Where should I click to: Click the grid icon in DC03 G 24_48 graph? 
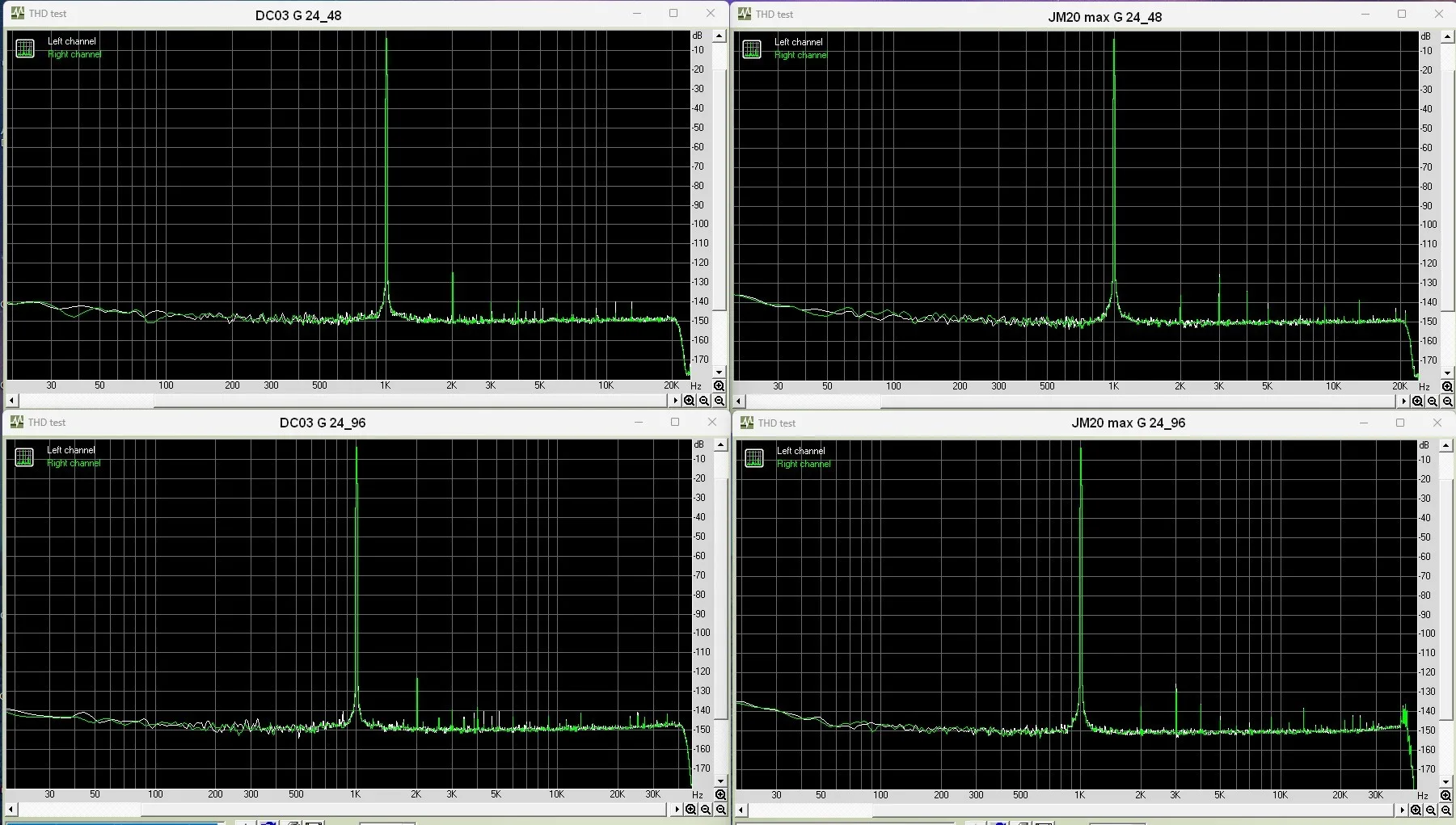(26, 48)
